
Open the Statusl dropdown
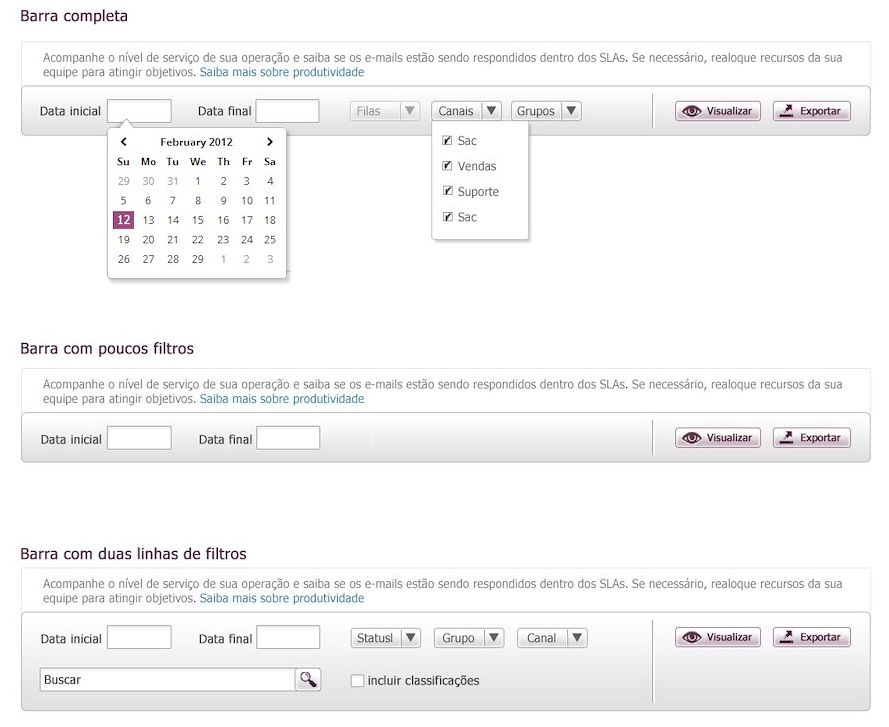coord(386,638)
